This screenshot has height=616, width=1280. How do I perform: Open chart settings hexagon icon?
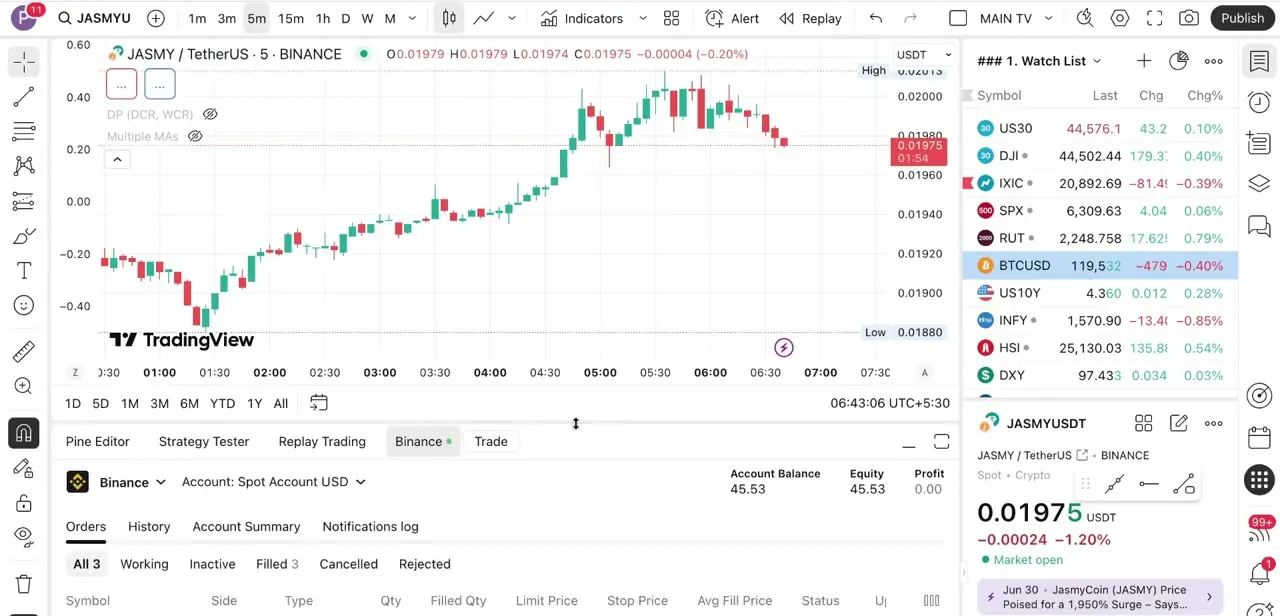(1120, 18)
